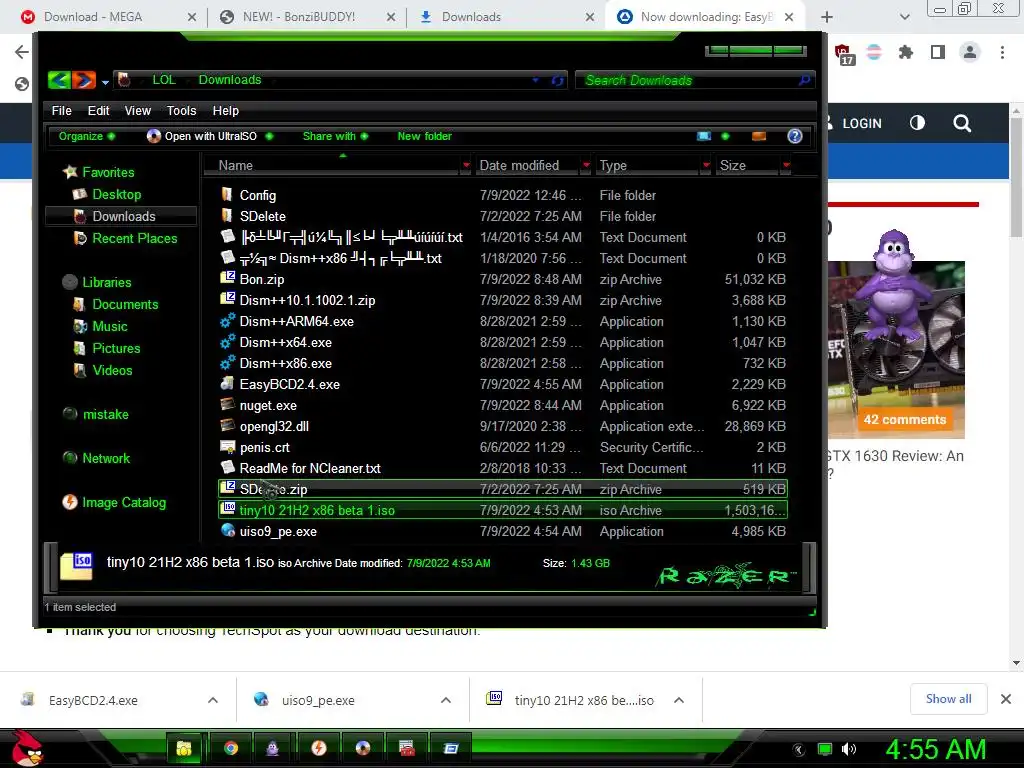Click the uiso9_pe.exe file icon
1024x768 pixels.
click(227, 530)
